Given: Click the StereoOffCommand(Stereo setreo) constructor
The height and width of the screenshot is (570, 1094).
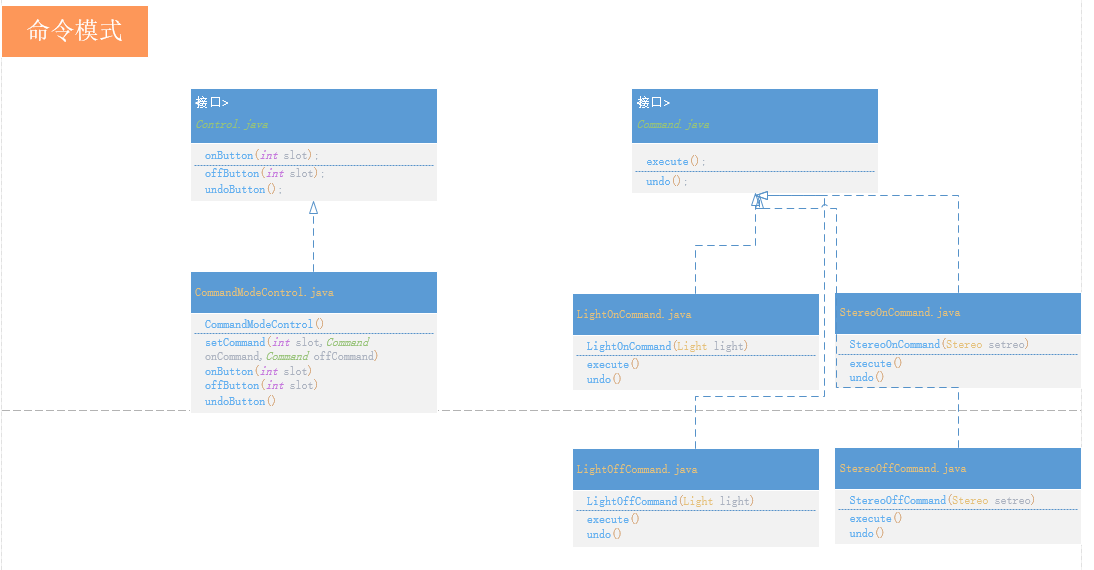Looking at the screenshot, I should [942, 500].
